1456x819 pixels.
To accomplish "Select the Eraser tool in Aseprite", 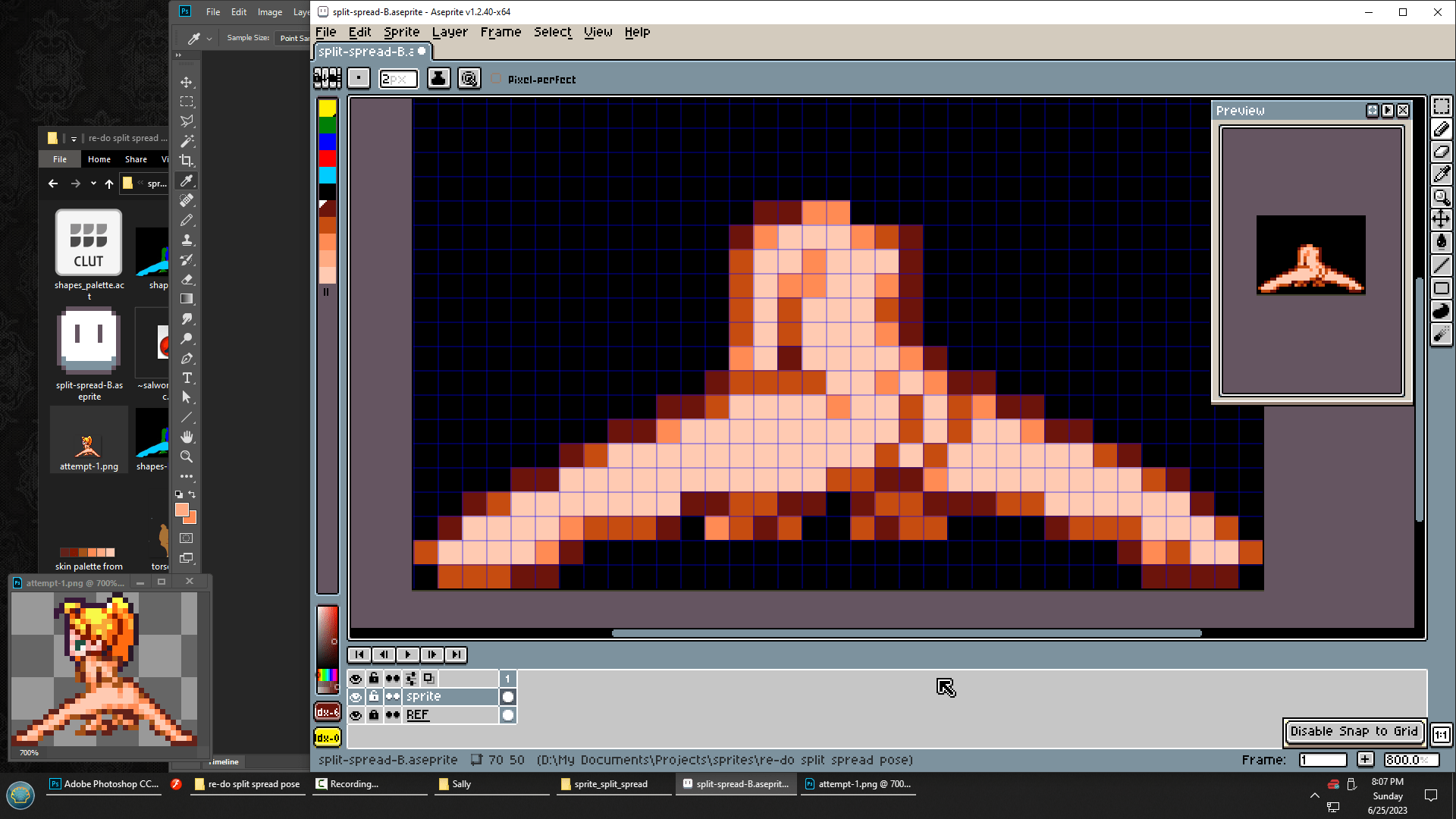I will point(1441,152).
